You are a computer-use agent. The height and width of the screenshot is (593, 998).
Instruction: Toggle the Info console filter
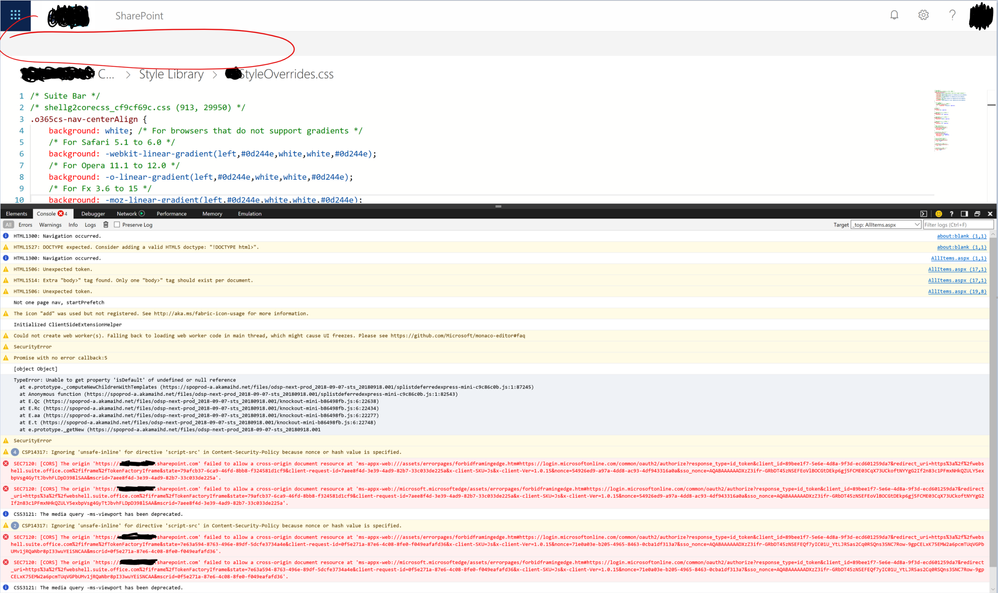73,225
